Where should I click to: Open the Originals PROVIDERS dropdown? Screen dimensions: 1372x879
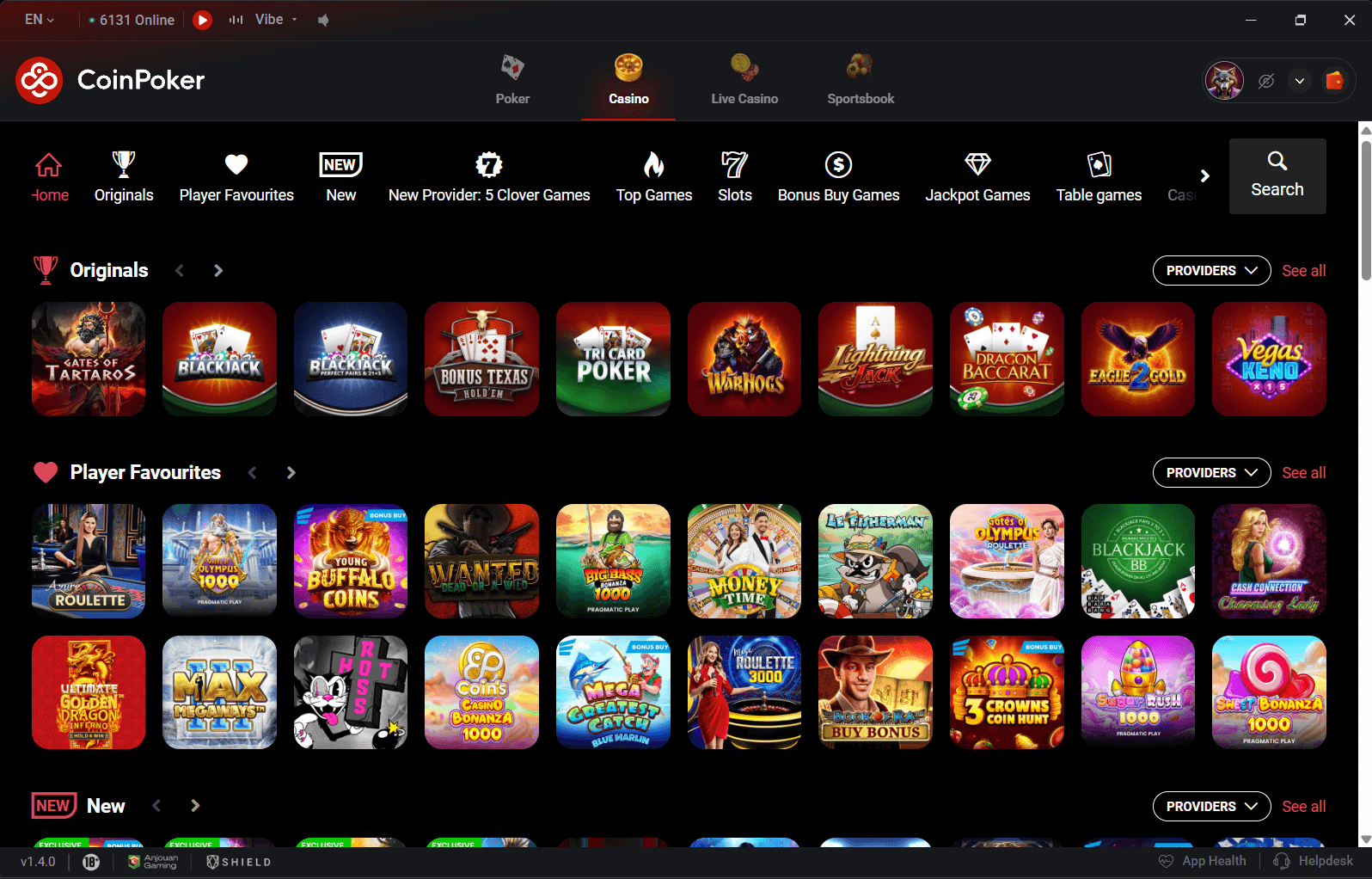(1211, 270)
